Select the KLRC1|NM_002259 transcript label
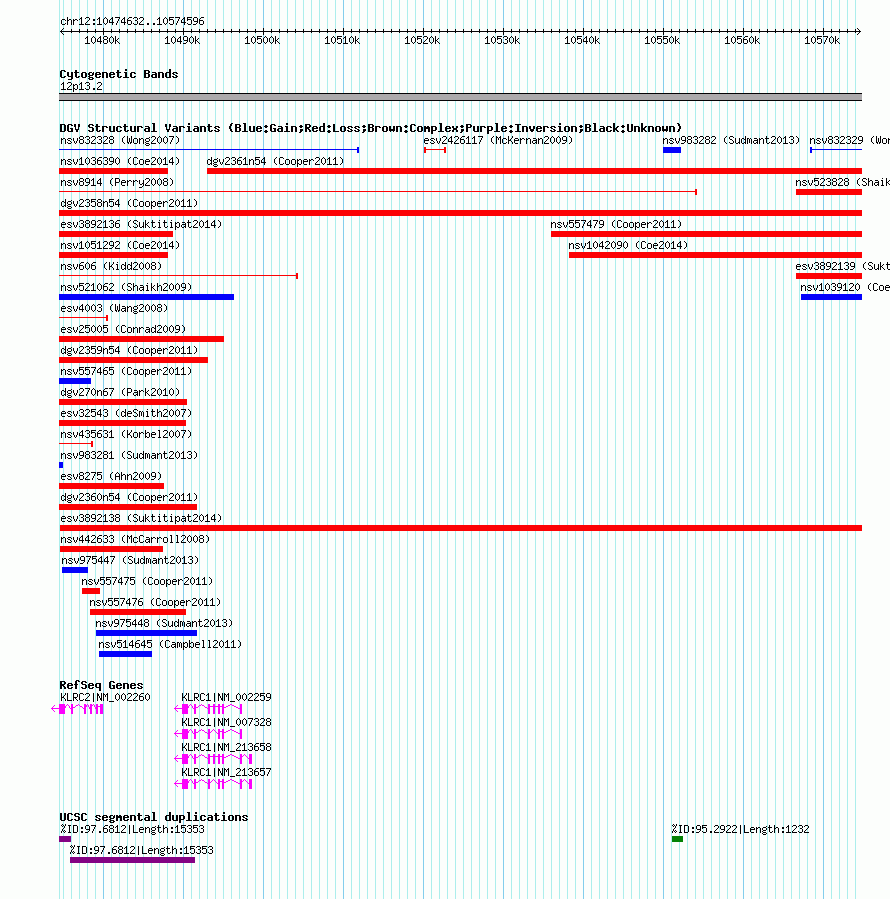The width and height of the screenshot is (890, 899). (x=226, y=698)
